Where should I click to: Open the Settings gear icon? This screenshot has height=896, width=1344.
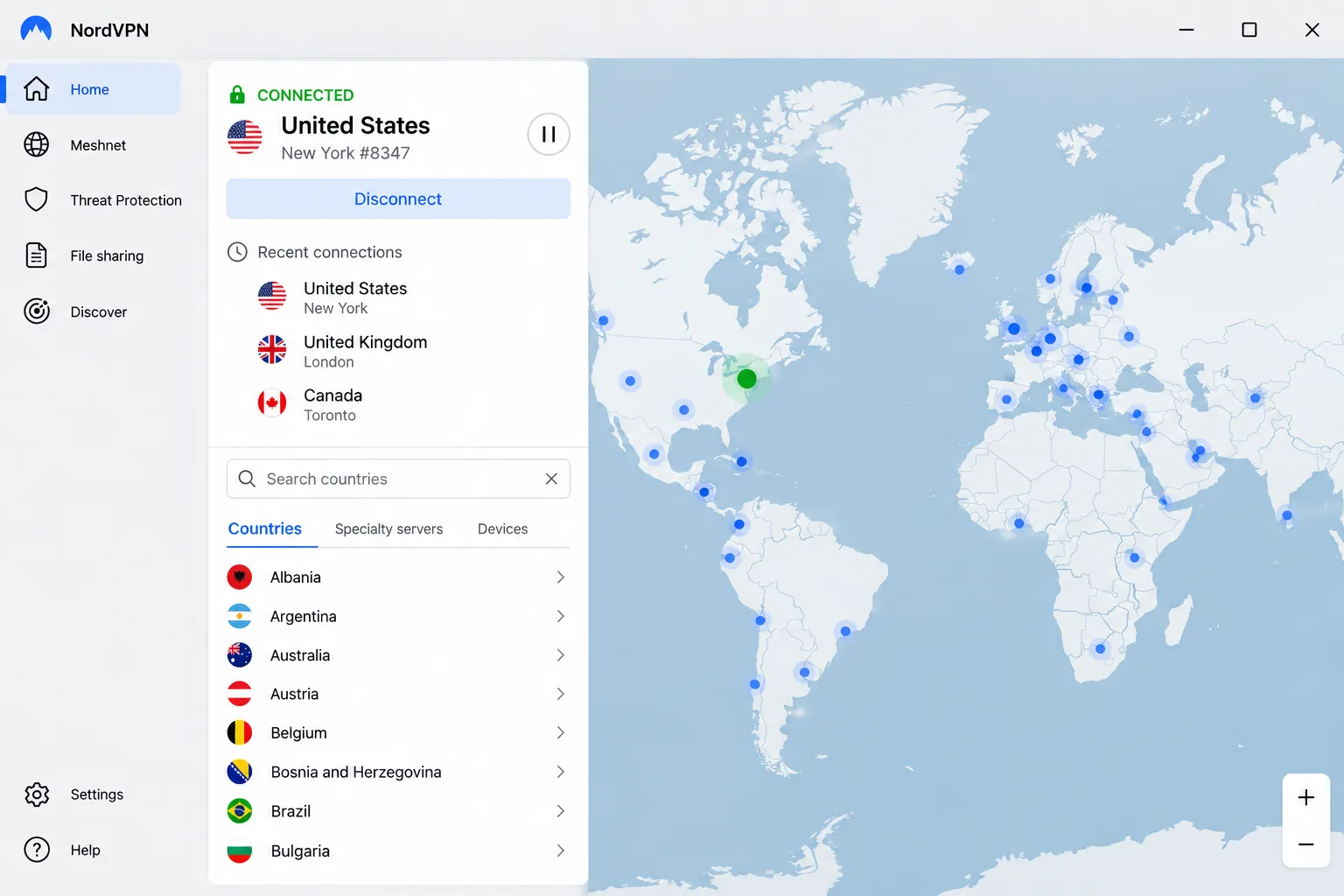pyautogui.click(x=37, y=794)
